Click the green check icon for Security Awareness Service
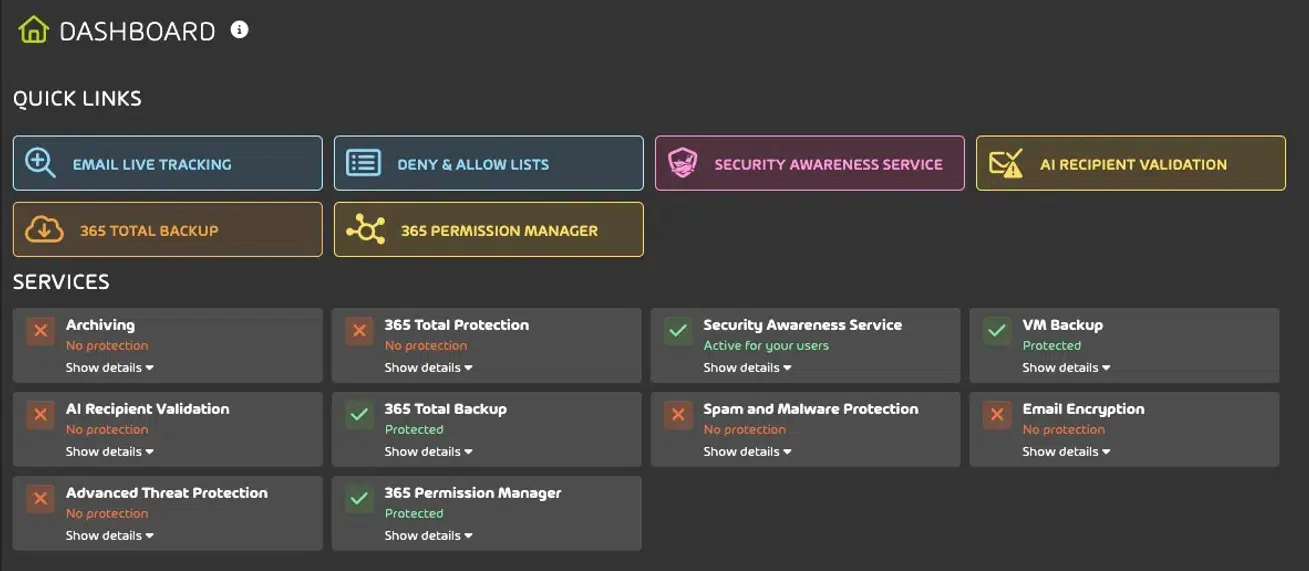This screenshot has width=1309, height=571. [x=678, y=331]
